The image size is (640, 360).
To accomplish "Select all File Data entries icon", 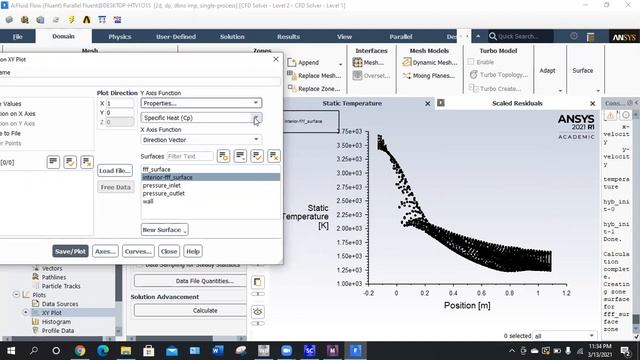I will click(70, 162).
